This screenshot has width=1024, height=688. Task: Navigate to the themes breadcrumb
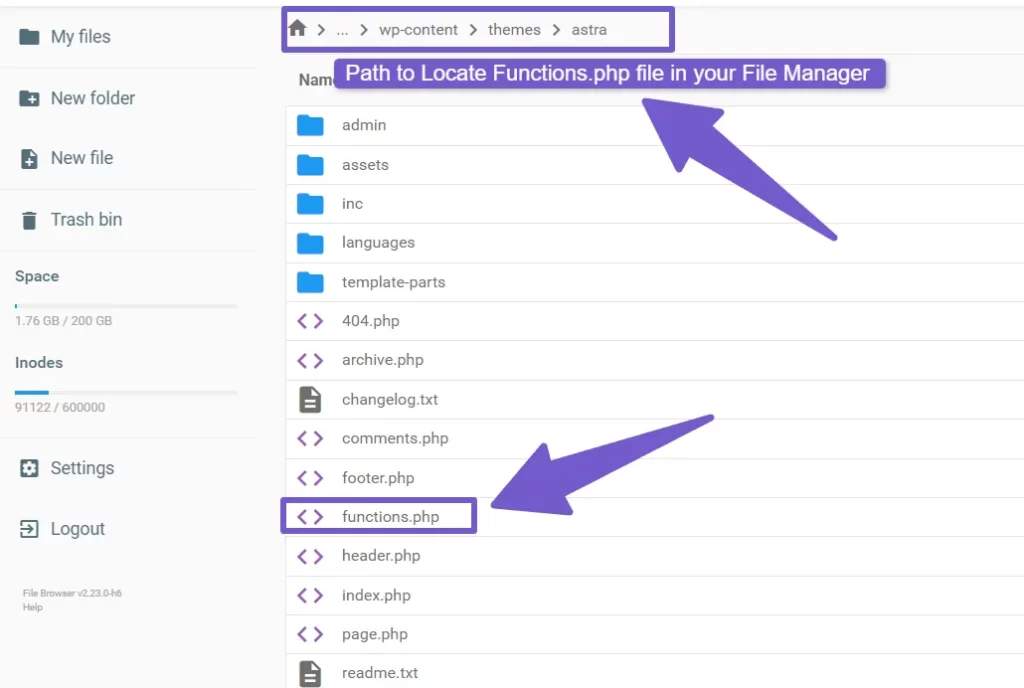point(514,30)
